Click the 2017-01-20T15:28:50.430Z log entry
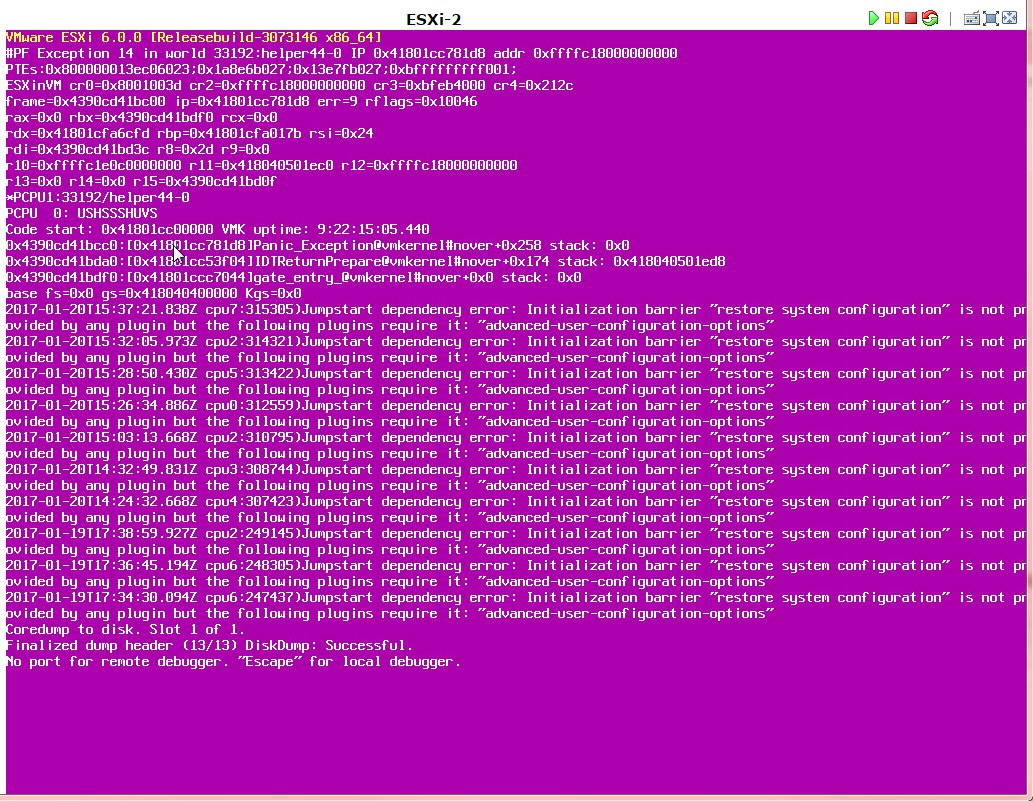This screenshot has height=801, width=1033. click(x=516, y=381)
